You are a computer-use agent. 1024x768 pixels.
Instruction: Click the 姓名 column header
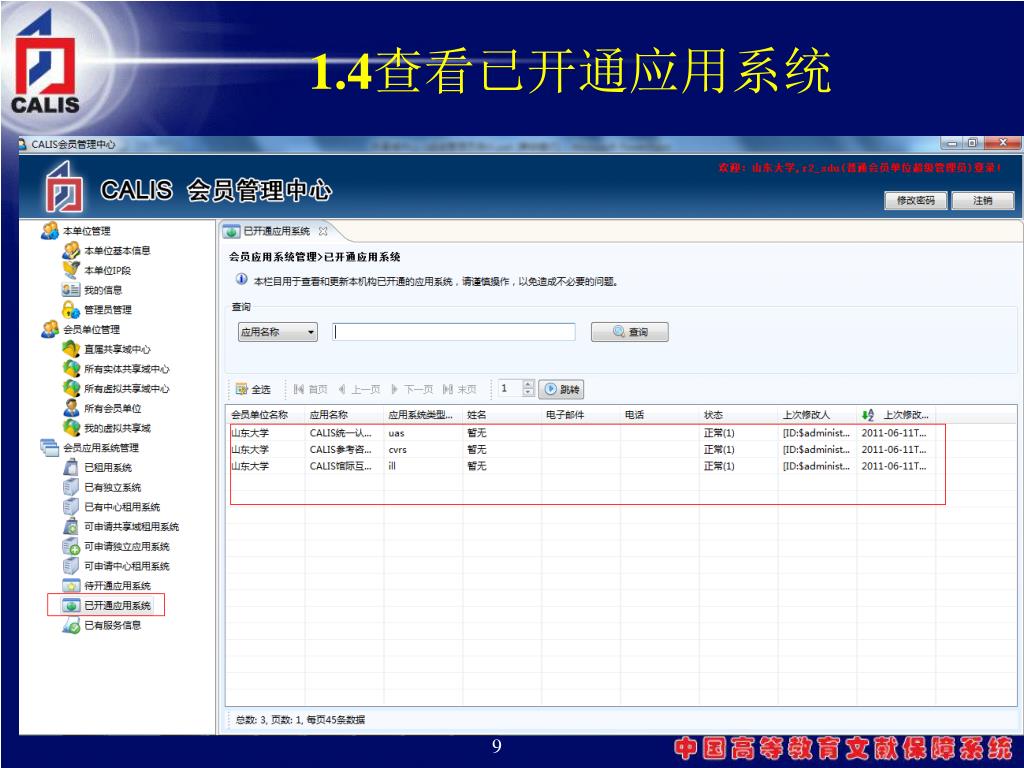(502, 415)
